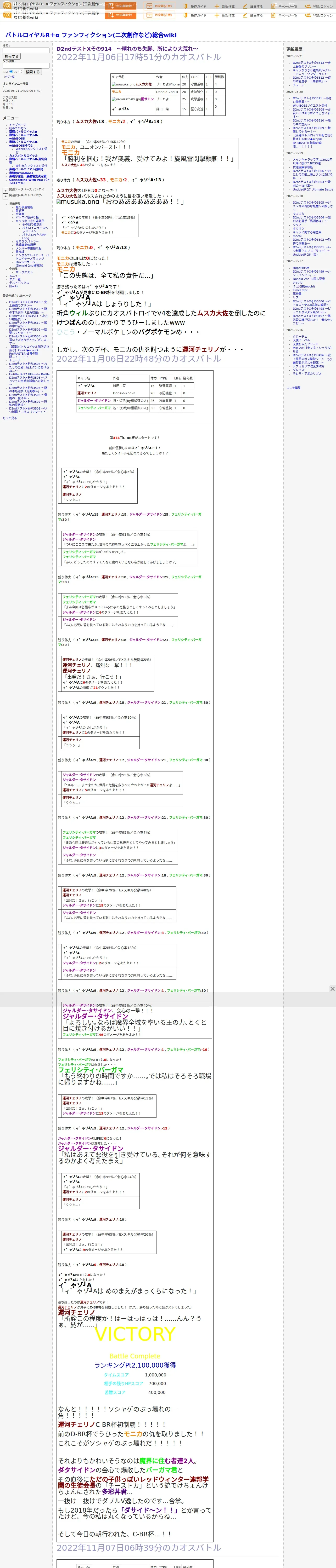Open グレイス in 更新履歴 list
This screenshot has width=336, height=1568.
pos(298,370)
